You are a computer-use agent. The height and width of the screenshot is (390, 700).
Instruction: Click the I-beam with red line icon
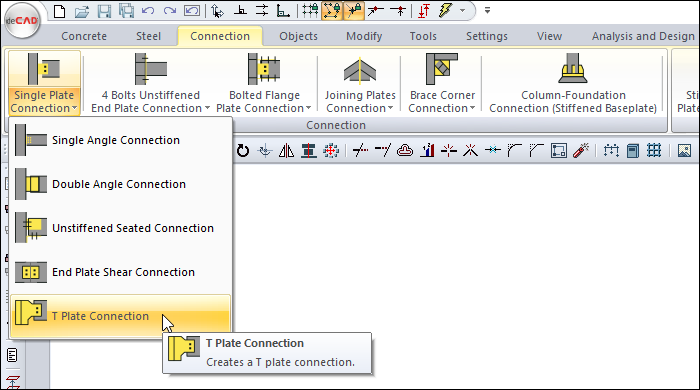308,151
